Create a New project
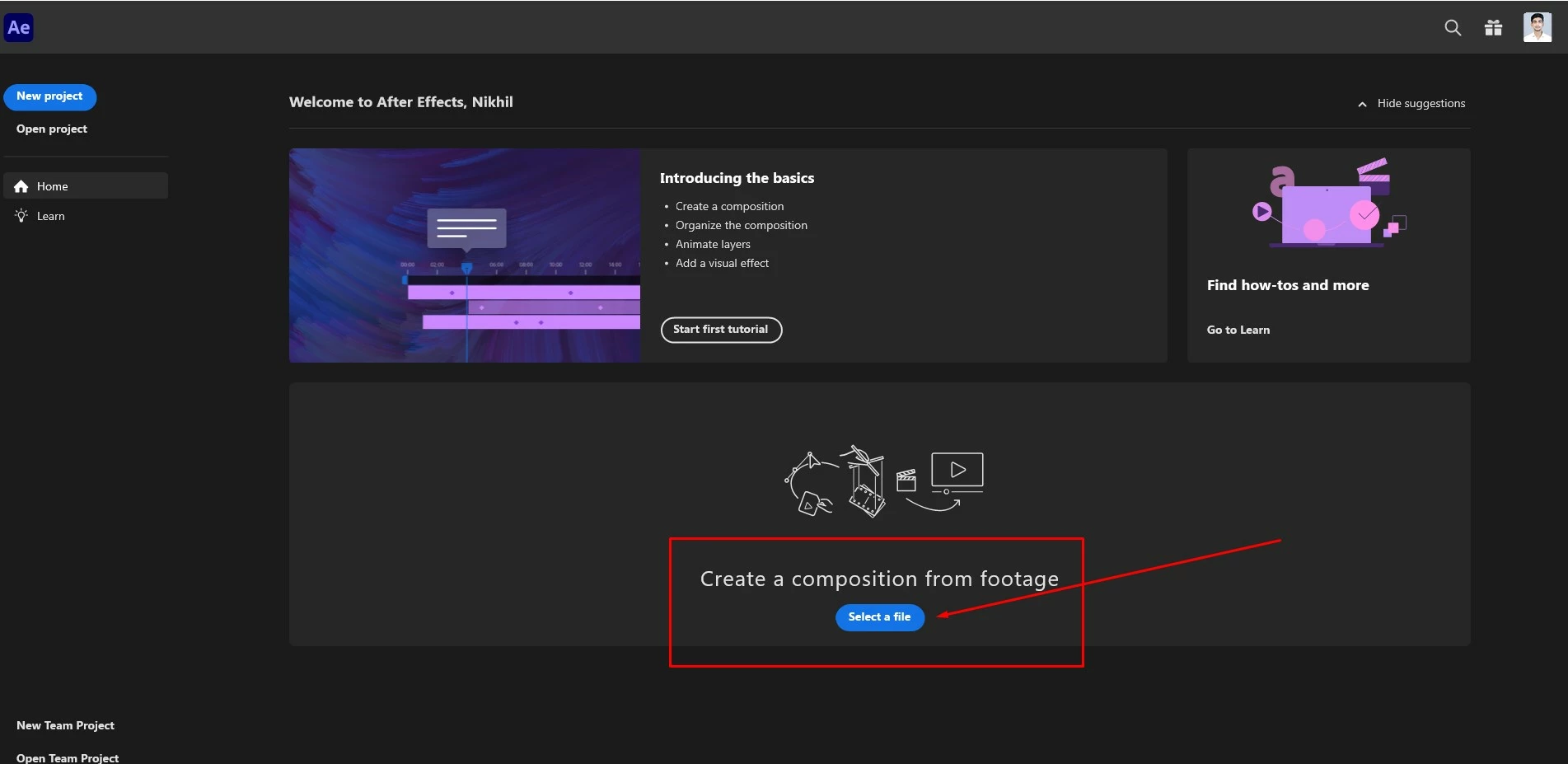This screenshot has width=1568, height=764. click(x=49, y=96)
